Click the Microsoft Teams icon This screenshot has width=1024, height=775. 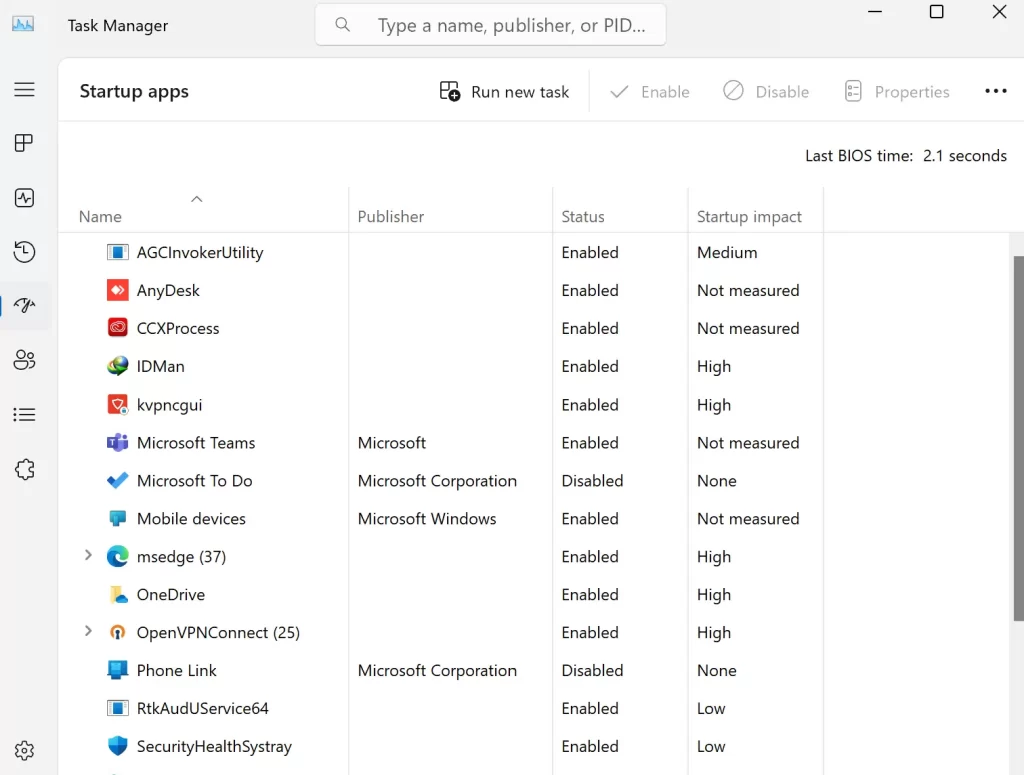[118, 443]
